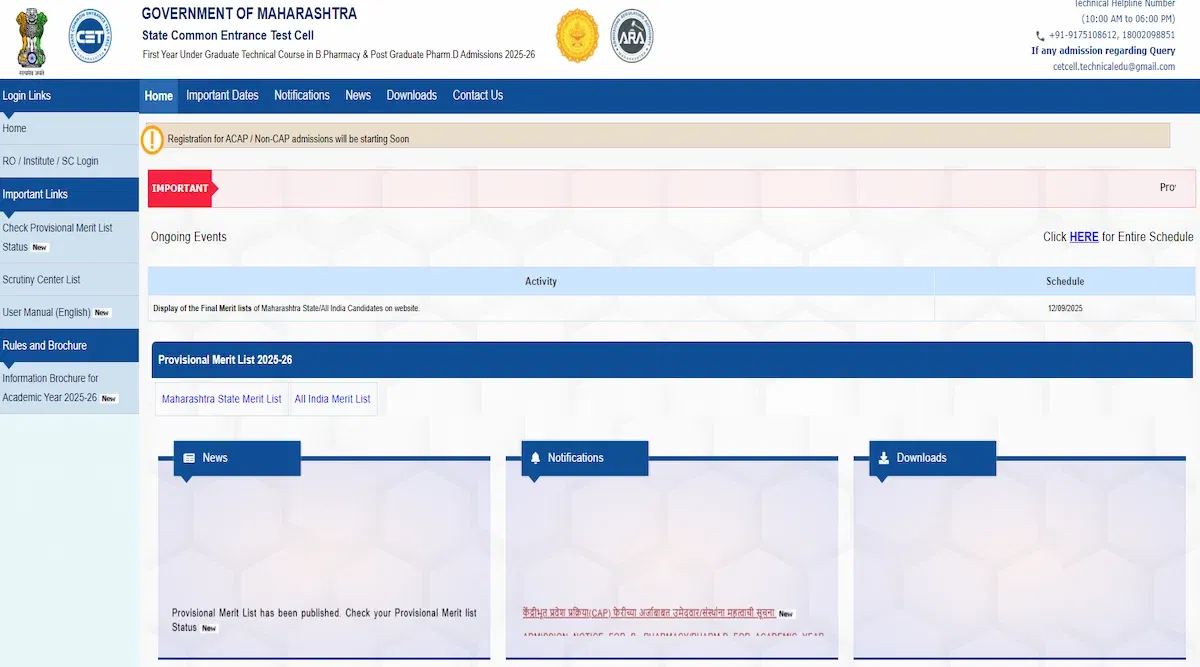Open Check Provisional Merit List Status sidebar link
1200x667 pixels.
coord(57,237)
